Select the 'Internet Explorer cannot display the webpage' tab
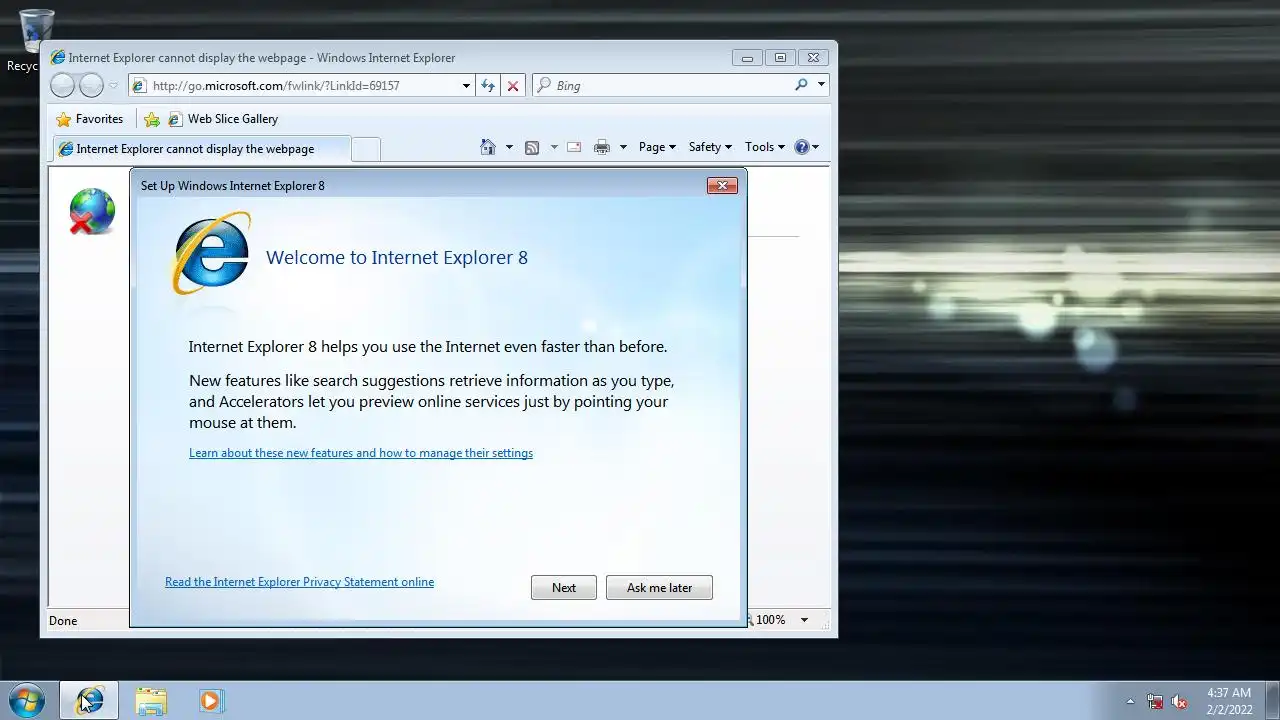The height and width of the screenshot is (720, 1280). click(x=201, y=149)
